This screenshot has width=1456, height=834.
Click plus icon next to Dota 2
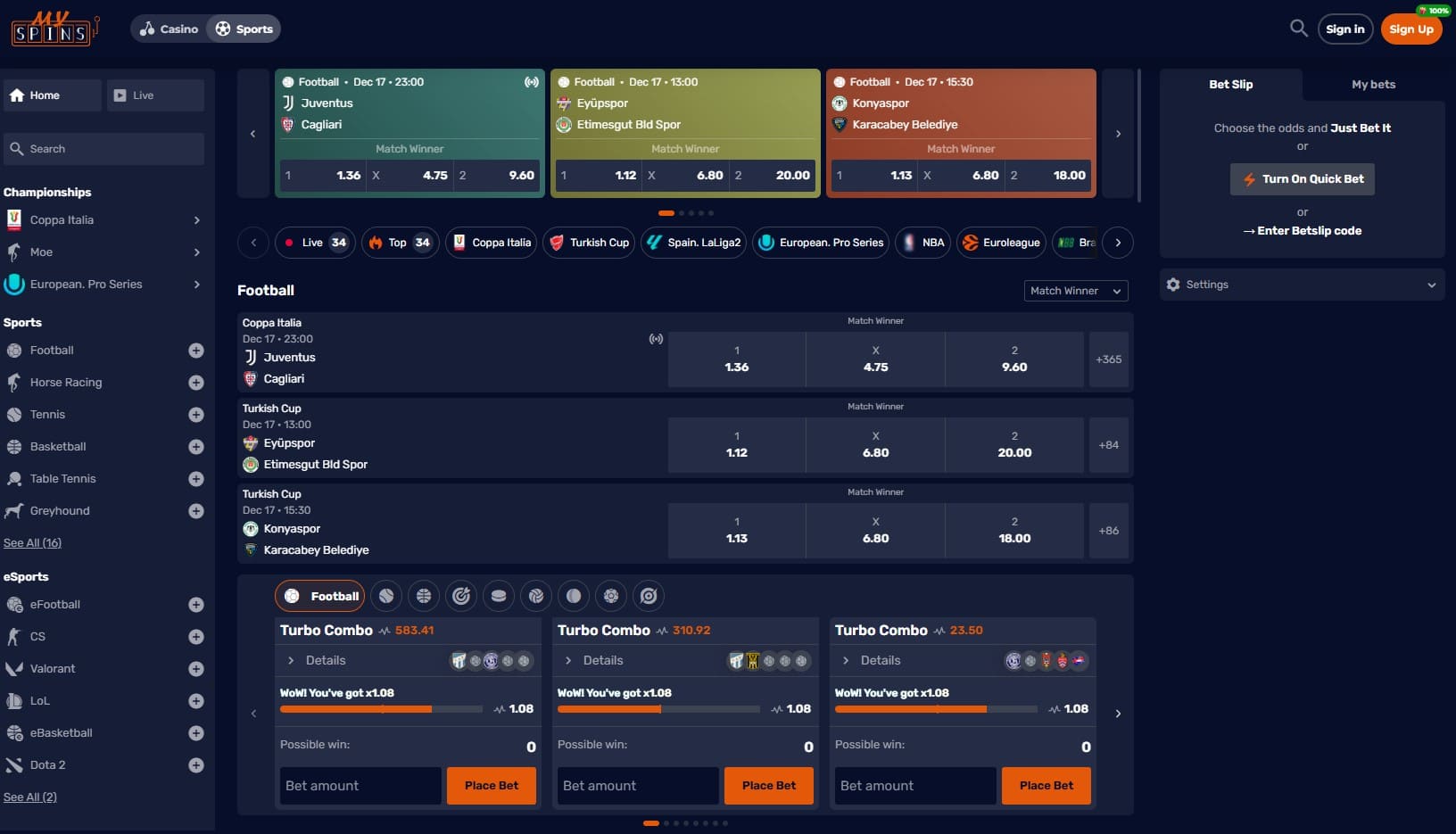point(196,765)
